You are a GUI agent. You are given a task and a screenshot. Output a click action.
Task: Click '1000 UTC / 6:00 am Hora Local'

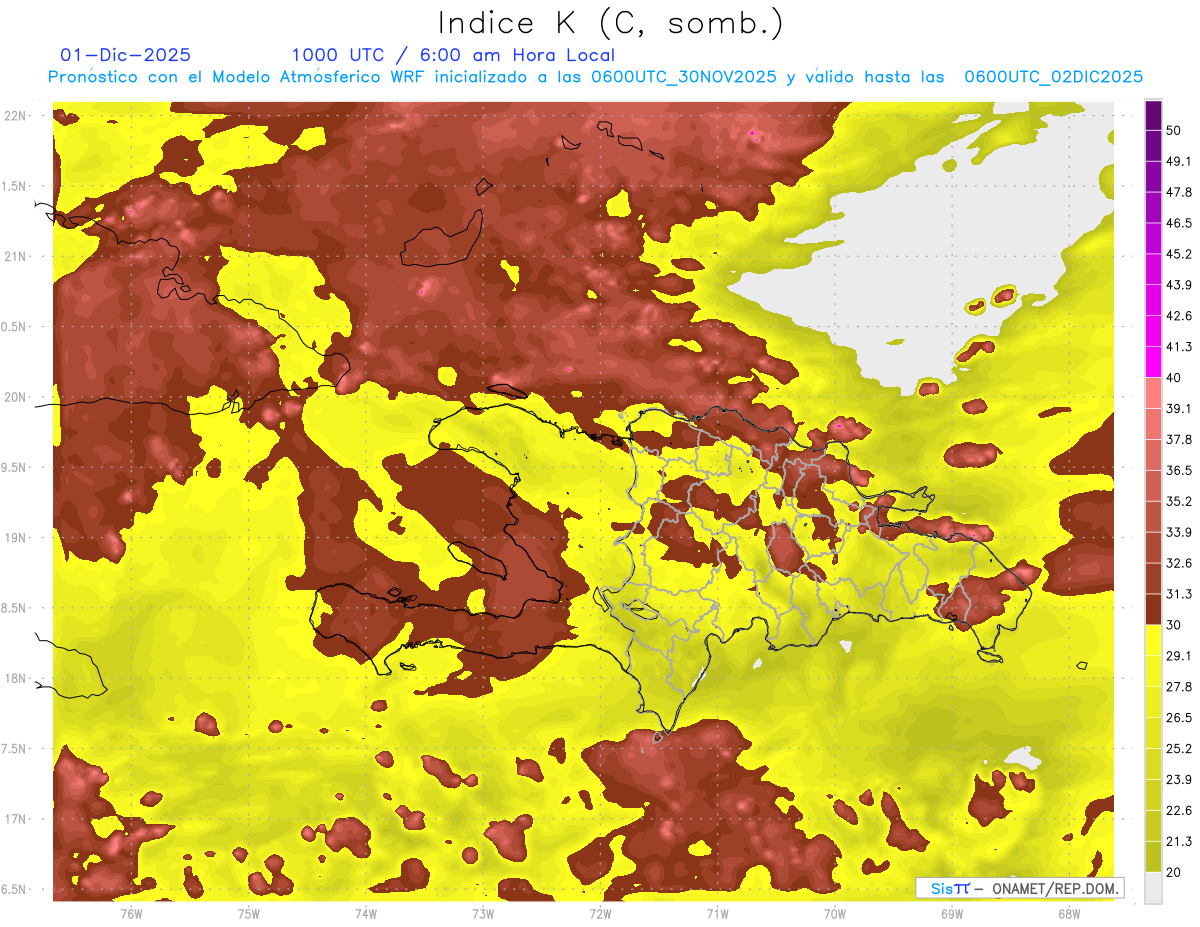[x=453, y=55]
